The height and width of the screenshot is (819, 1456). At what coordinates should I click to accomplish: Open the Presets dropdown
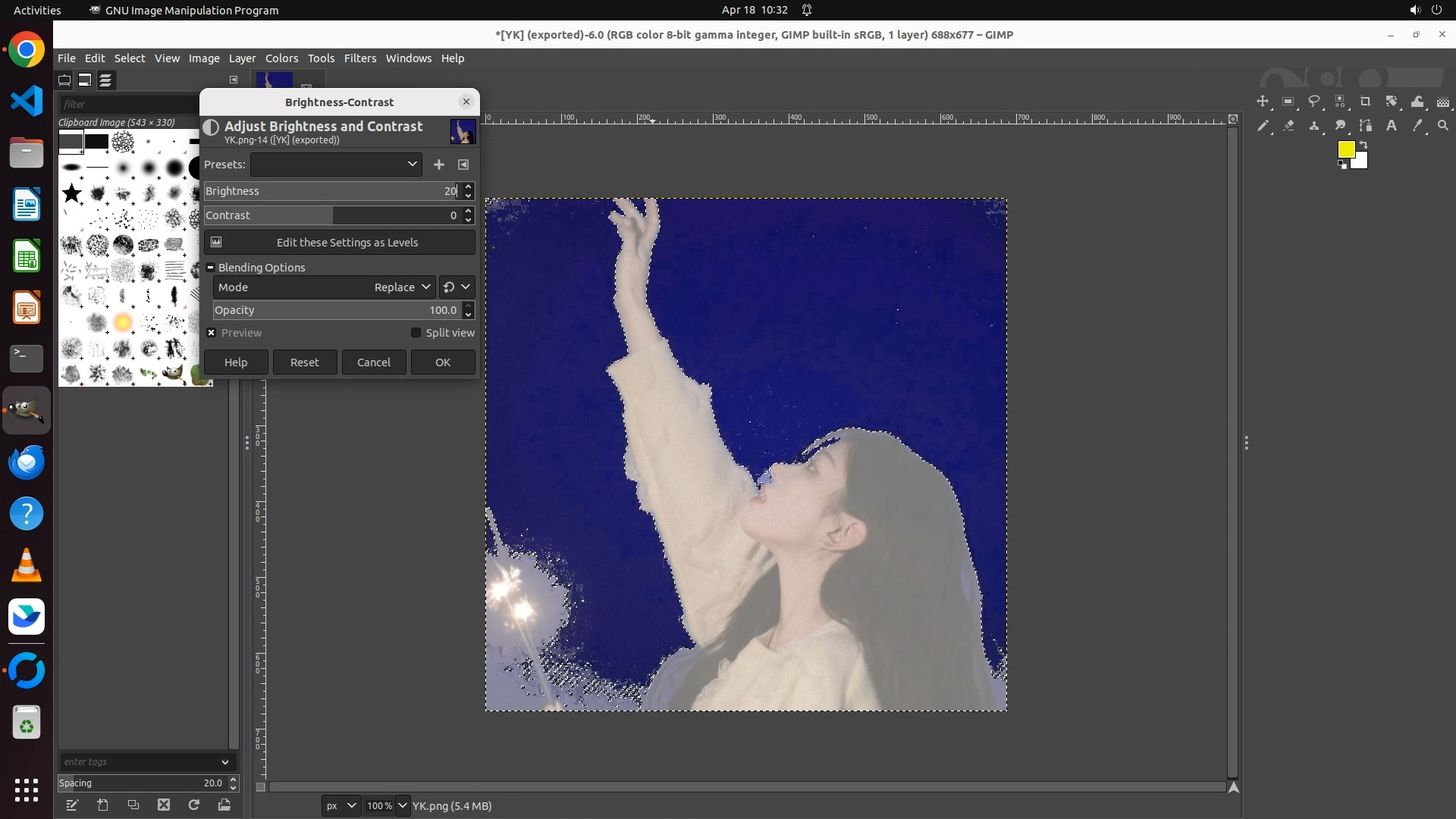[336, 165]
